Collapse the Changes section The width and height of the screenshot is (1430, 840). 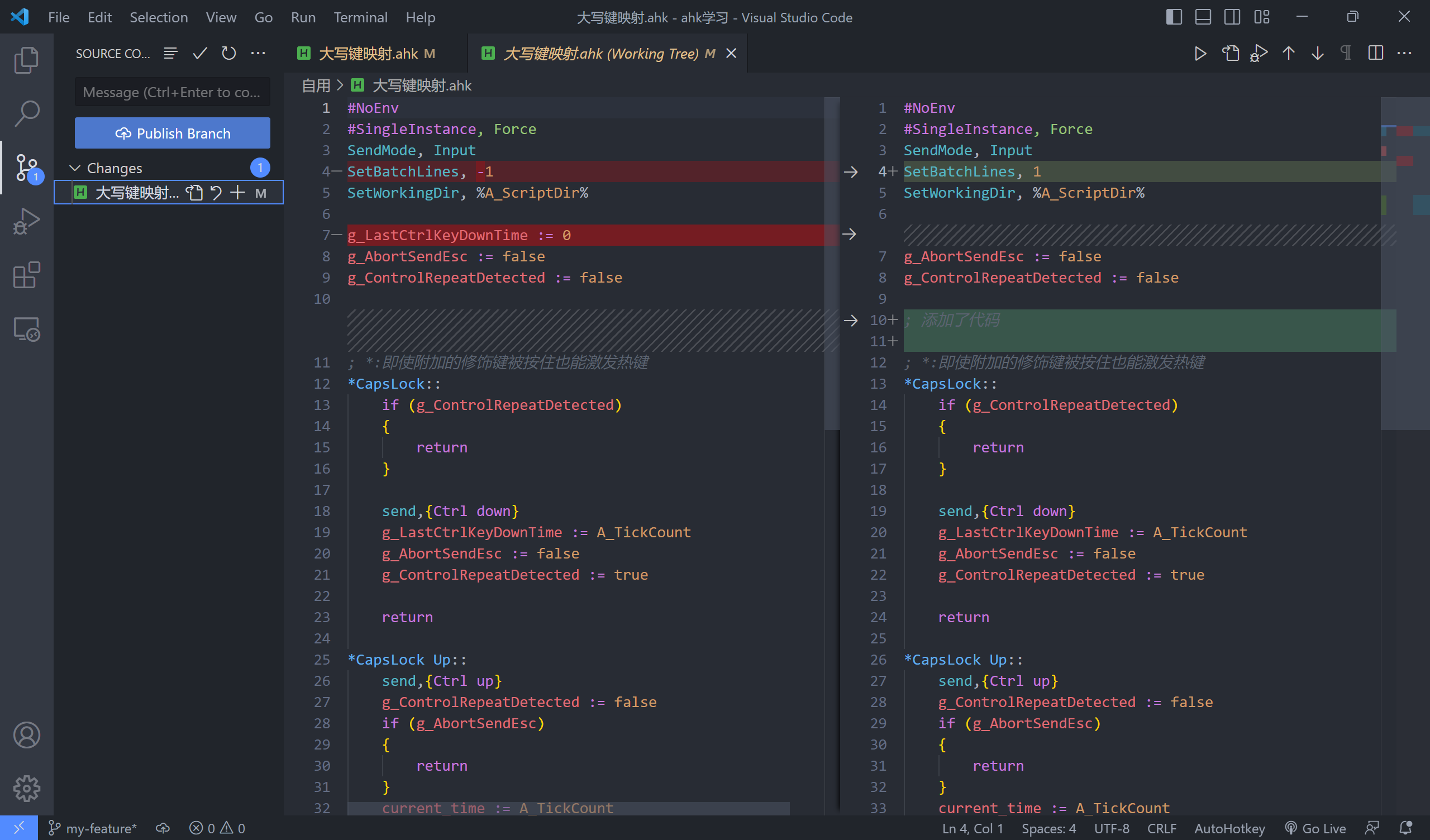pos(74,168)
